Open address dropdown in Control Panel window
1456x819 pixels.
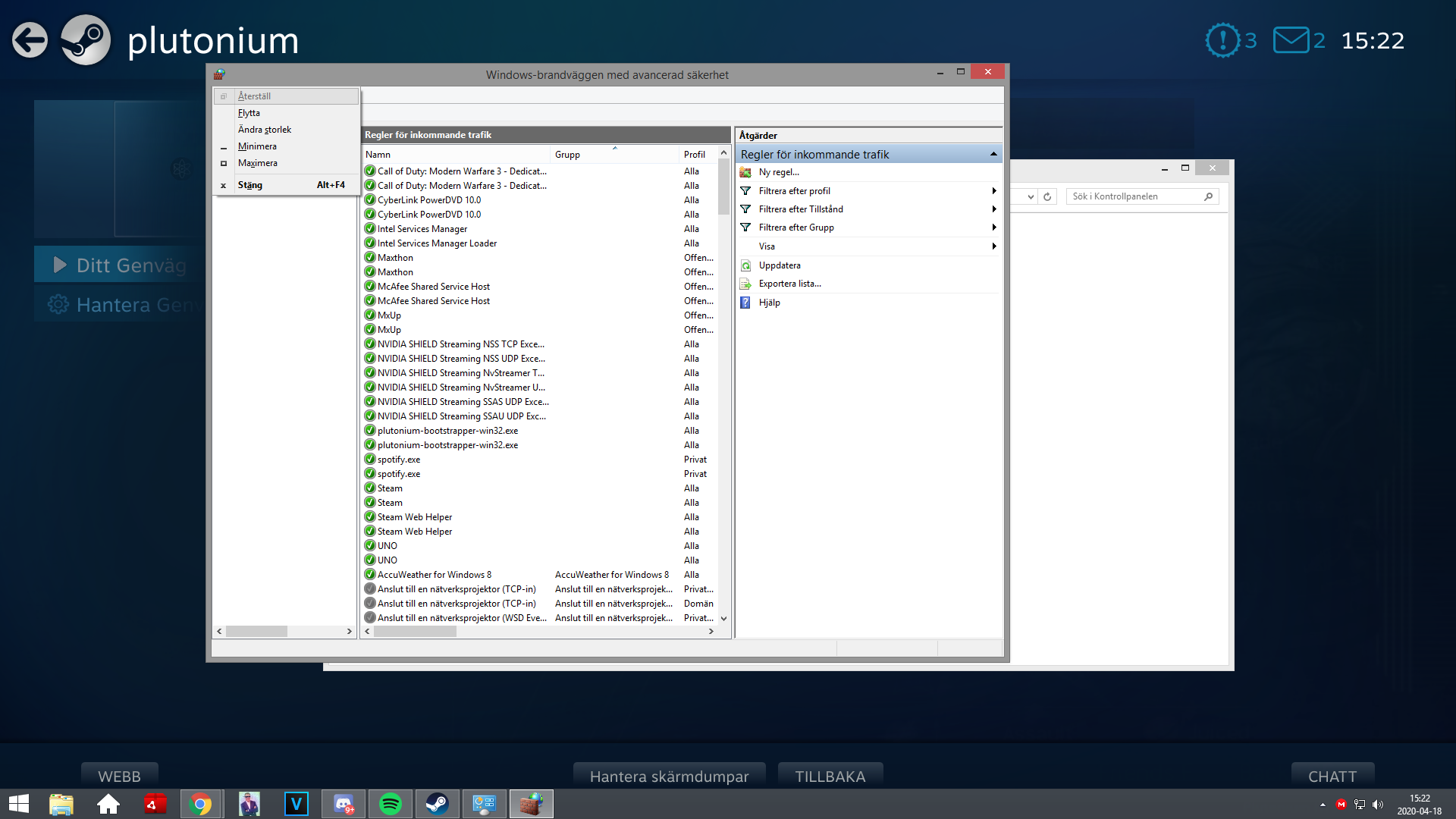[1031, 196]
